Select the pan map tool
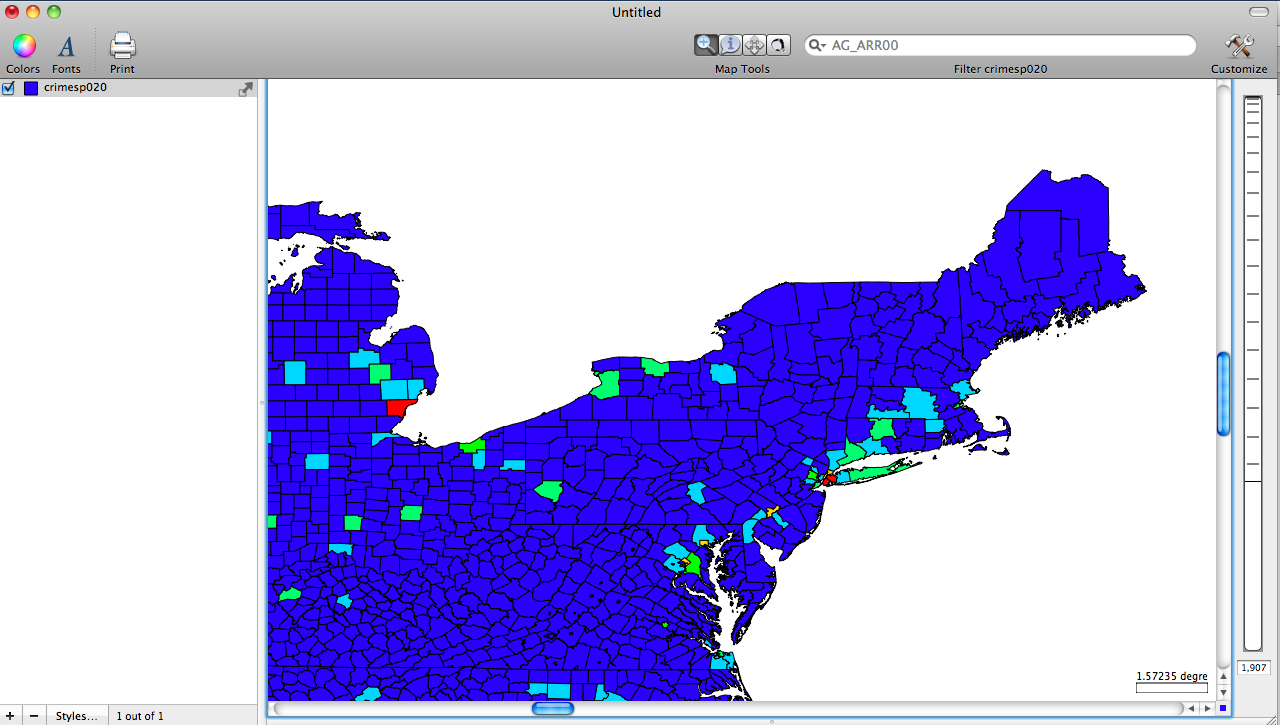Screen dimensions: 1280x725 click(x=755, y=45)
